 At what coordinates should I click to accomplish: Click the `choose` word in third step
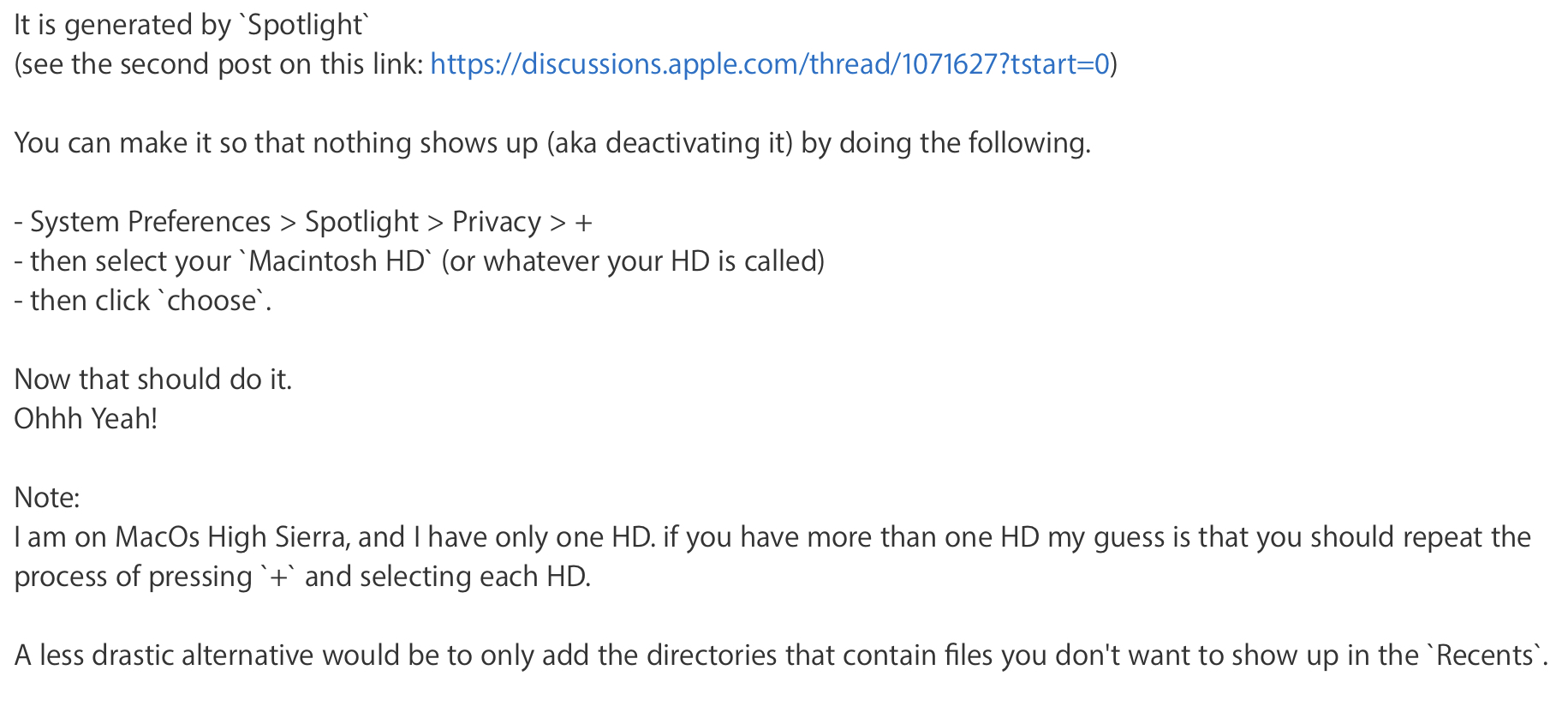tap(212, 301)
